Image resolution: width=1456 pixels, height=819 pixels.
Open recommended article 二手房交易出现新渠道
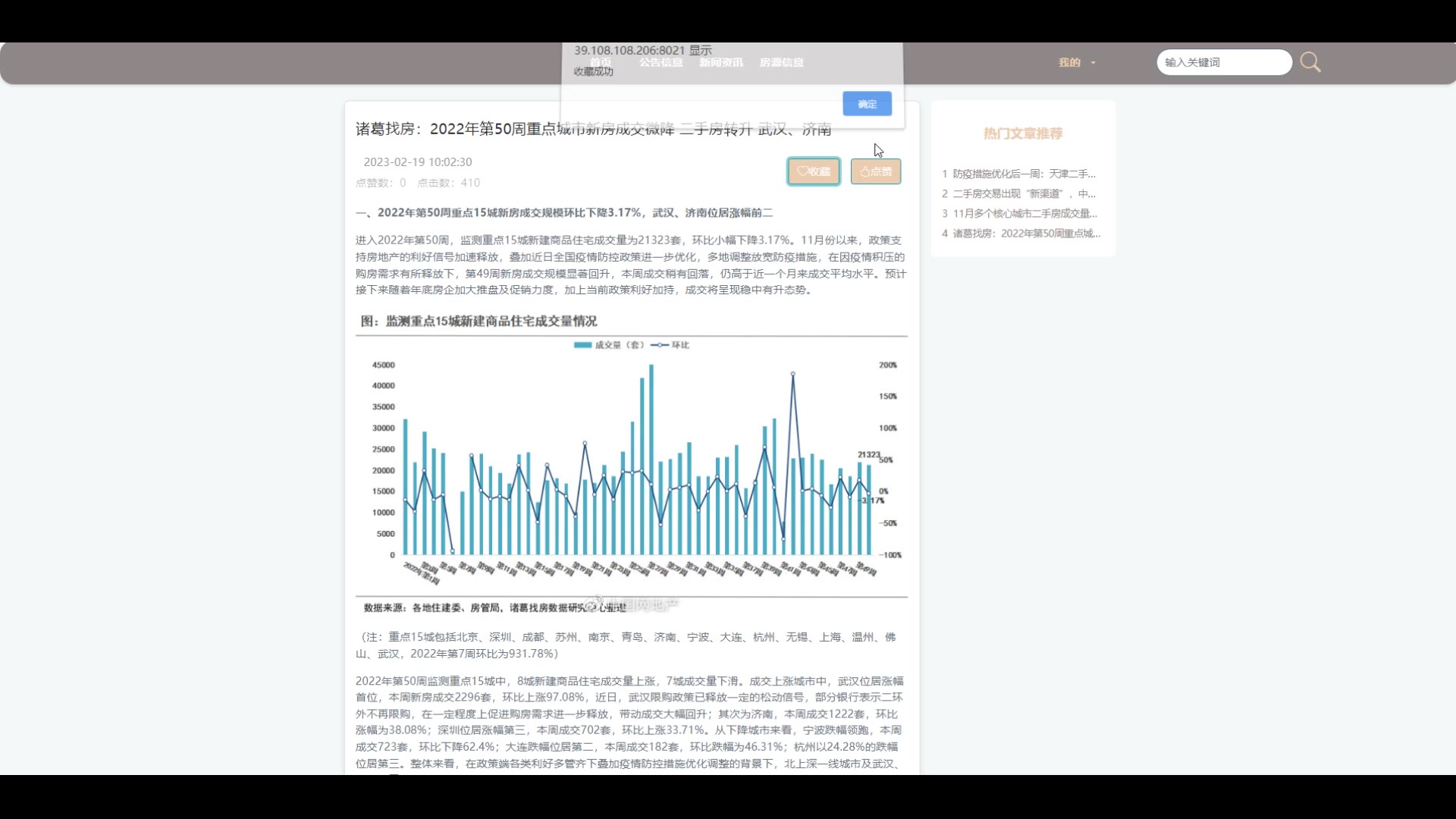pos(1023,193)
